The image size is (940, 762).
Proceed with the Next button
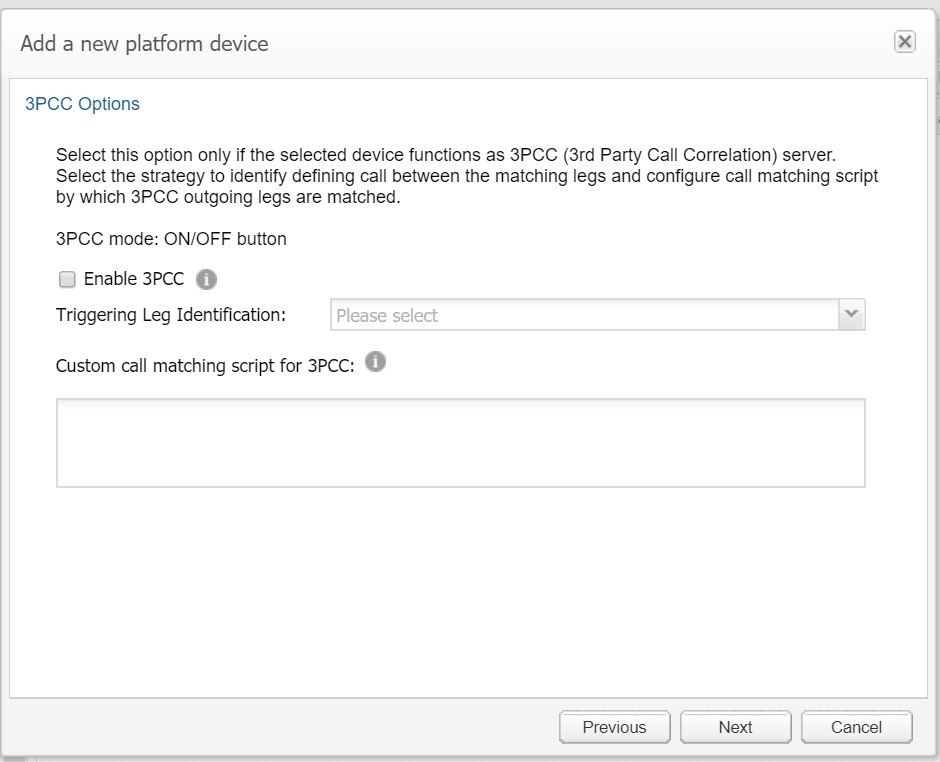pyautogui.click(x=735, y=727)
